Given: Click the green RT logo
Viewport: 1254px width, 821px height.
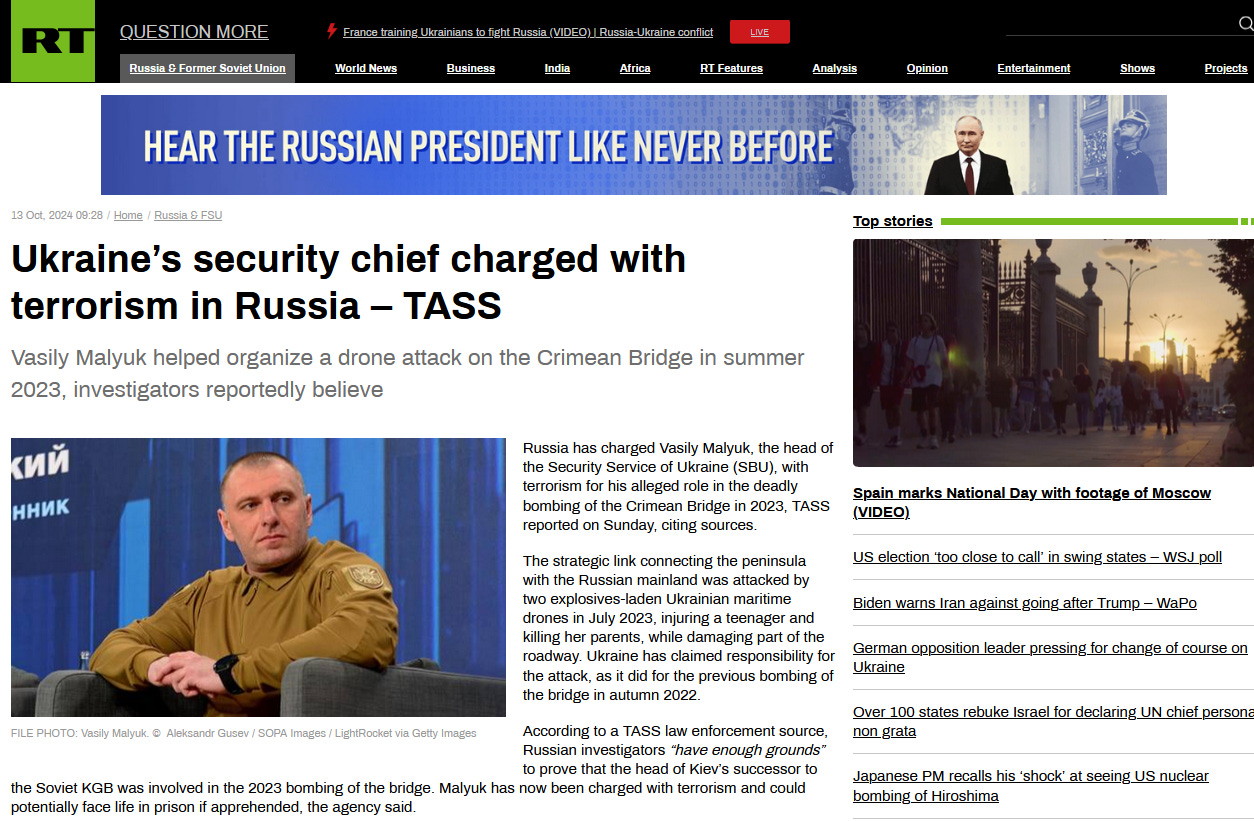Looking at the screenshot, I should click(53, 41).
